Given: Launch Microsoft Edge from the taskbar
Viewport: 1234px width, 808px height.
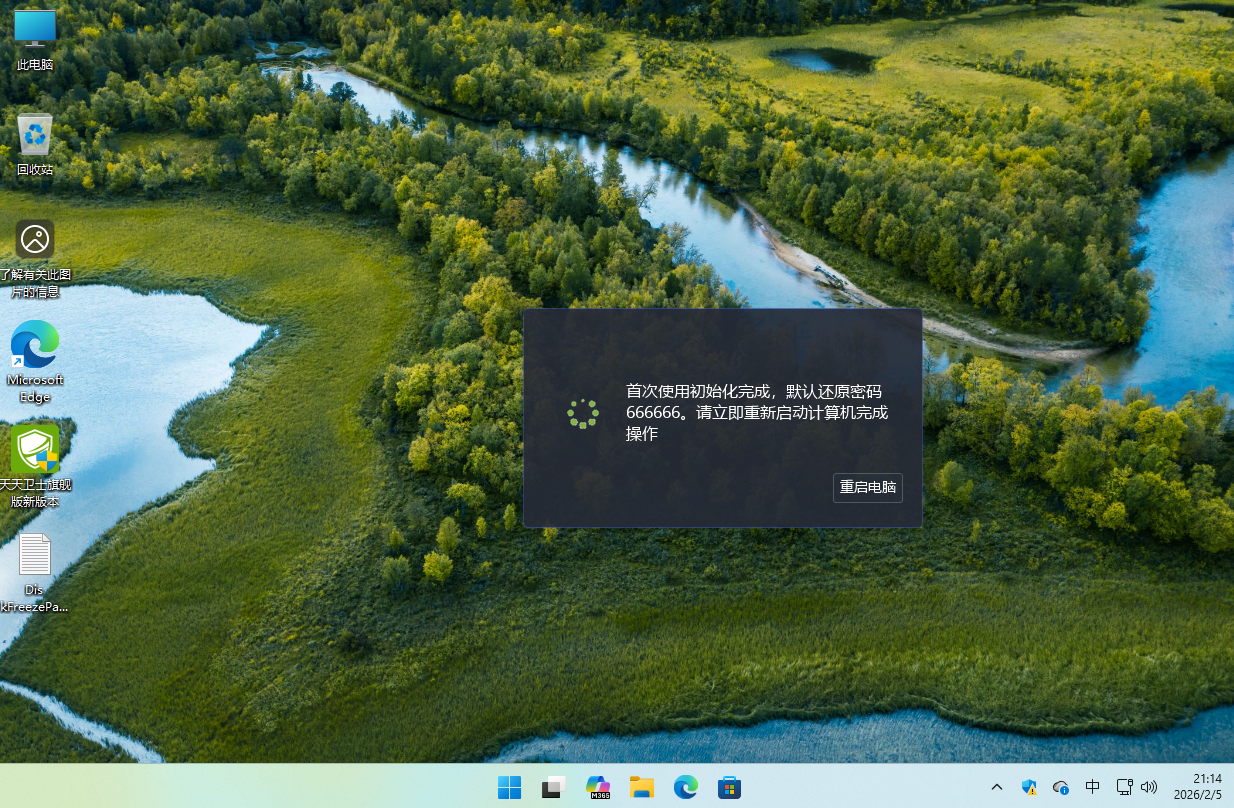Looking at the screenshot, I should [x=685, y=787].
